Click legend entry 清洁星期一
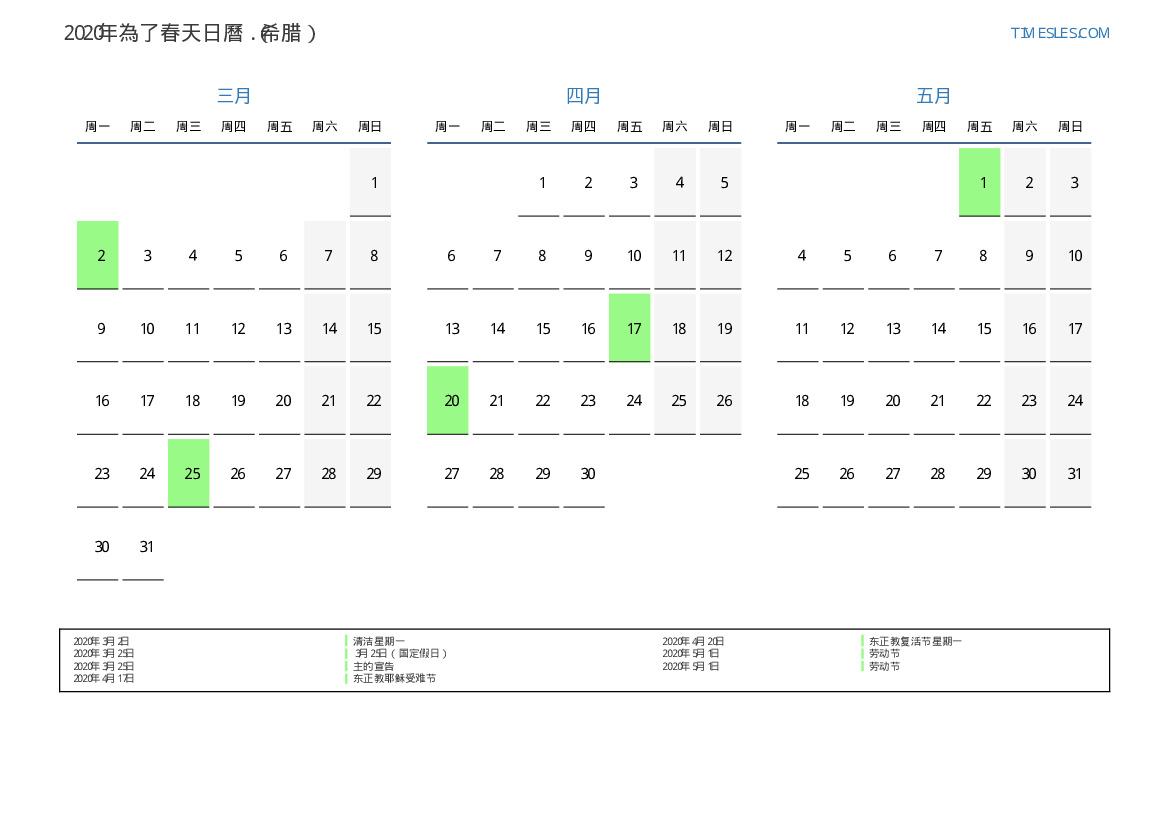 [x=379, y=641]
